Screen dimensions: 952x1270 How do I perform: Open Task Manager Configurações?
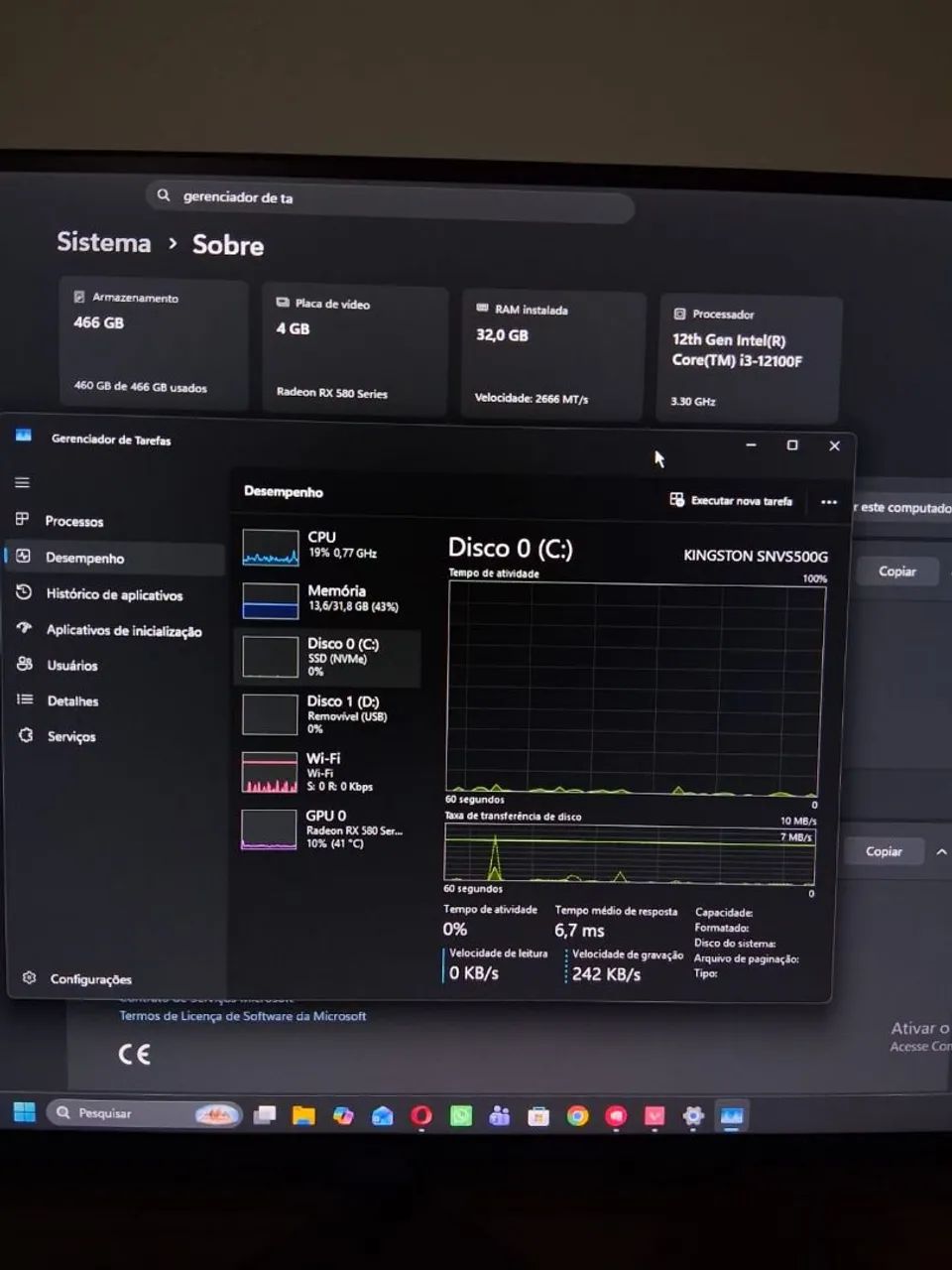91,979
